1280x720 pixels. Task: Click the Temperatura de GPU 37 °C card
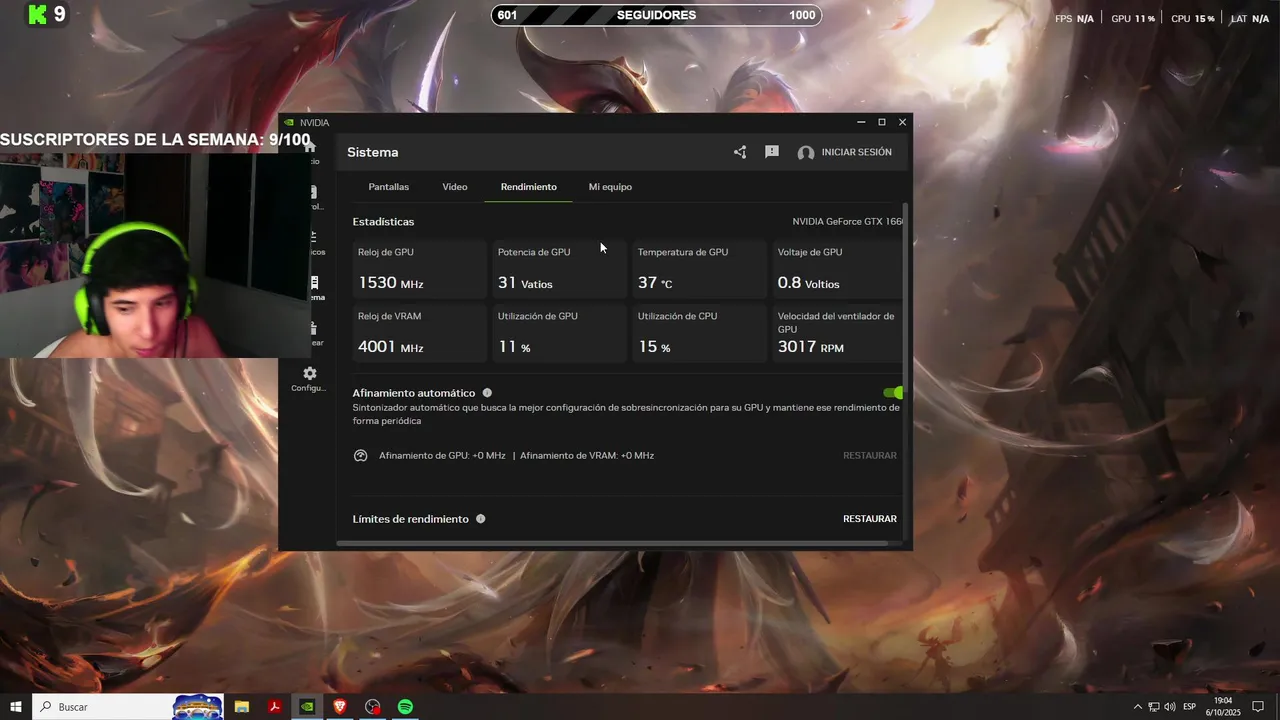698,270
